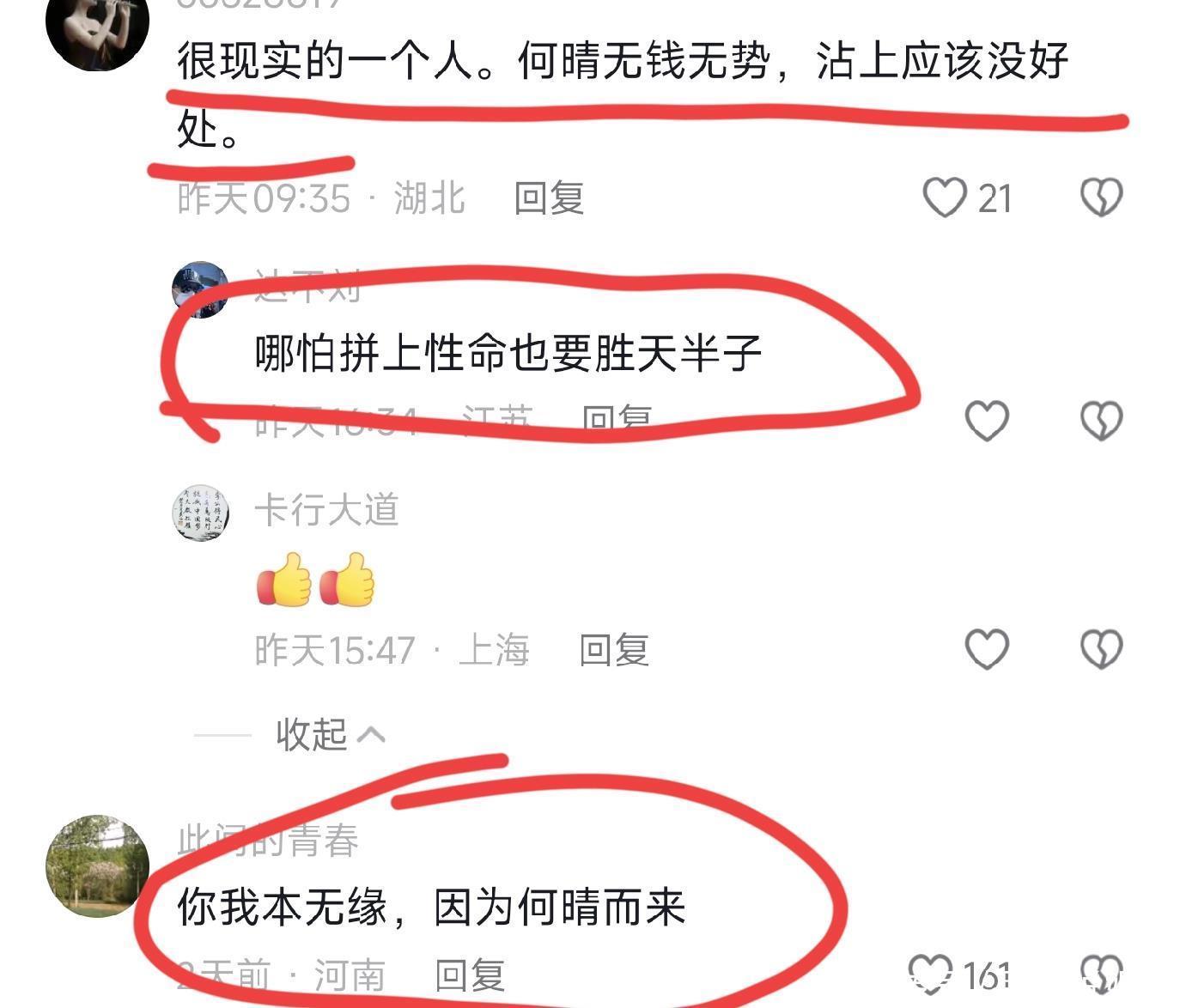
Task: Dislike 卡行大道's thumbs-up reply
Action: point(1101,649)
